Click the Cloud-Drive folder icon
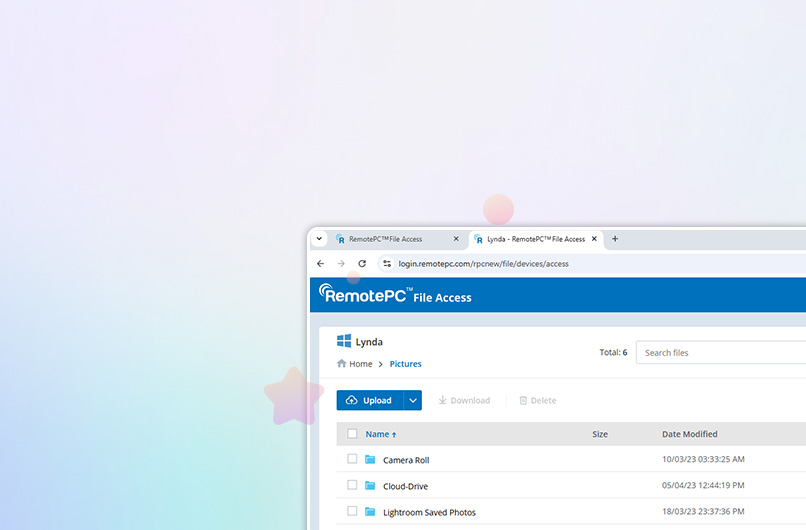Viewport: 806px width, 530px height. pos(370,485)
